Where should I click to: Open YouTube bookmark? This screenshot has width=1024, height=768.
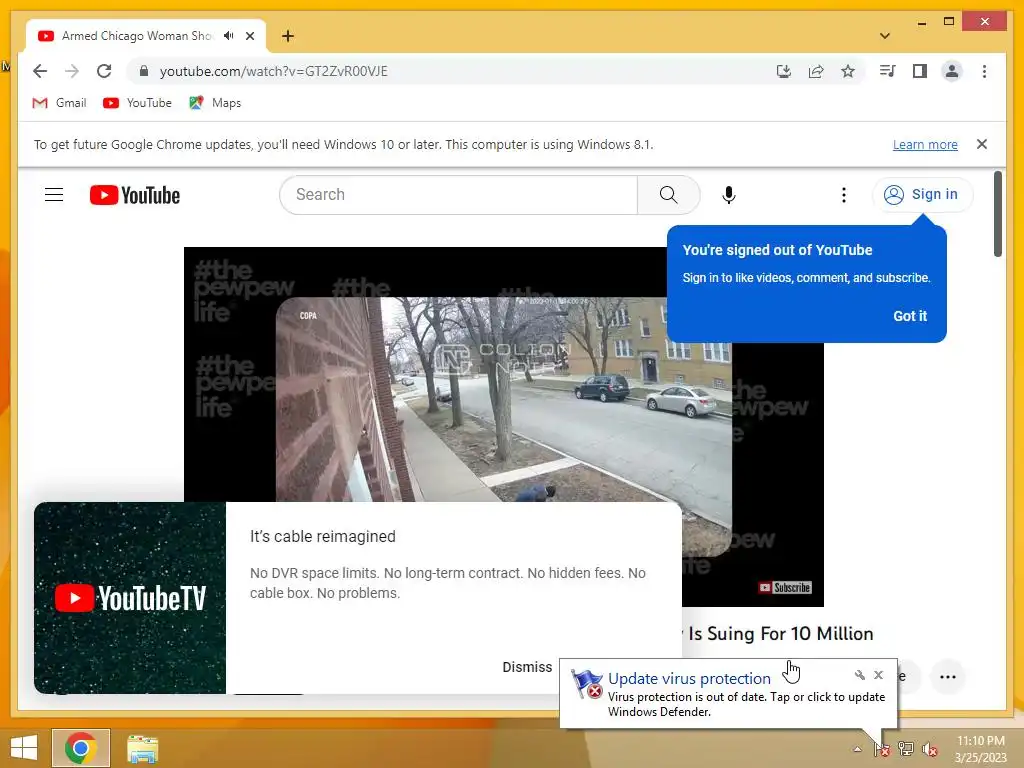(137, 103)
